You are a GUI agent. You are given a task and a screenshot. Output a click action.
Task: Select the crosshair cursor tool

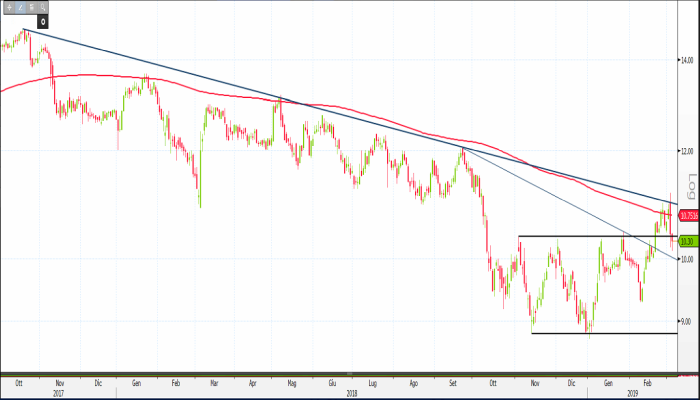8,7
